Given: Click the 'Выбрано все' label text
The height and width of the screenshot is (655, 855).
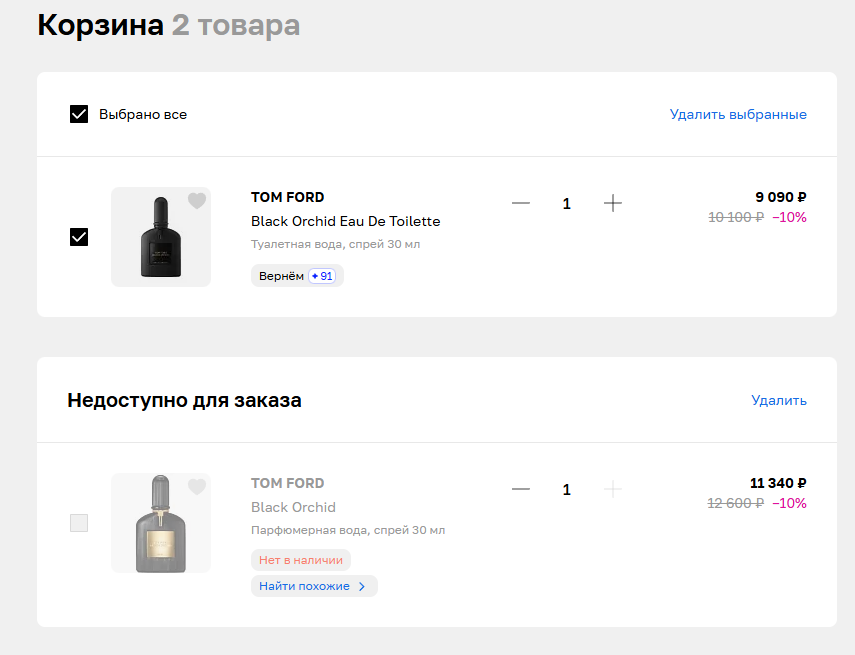Looking at the screenshot, I should [x=143, y=115].
